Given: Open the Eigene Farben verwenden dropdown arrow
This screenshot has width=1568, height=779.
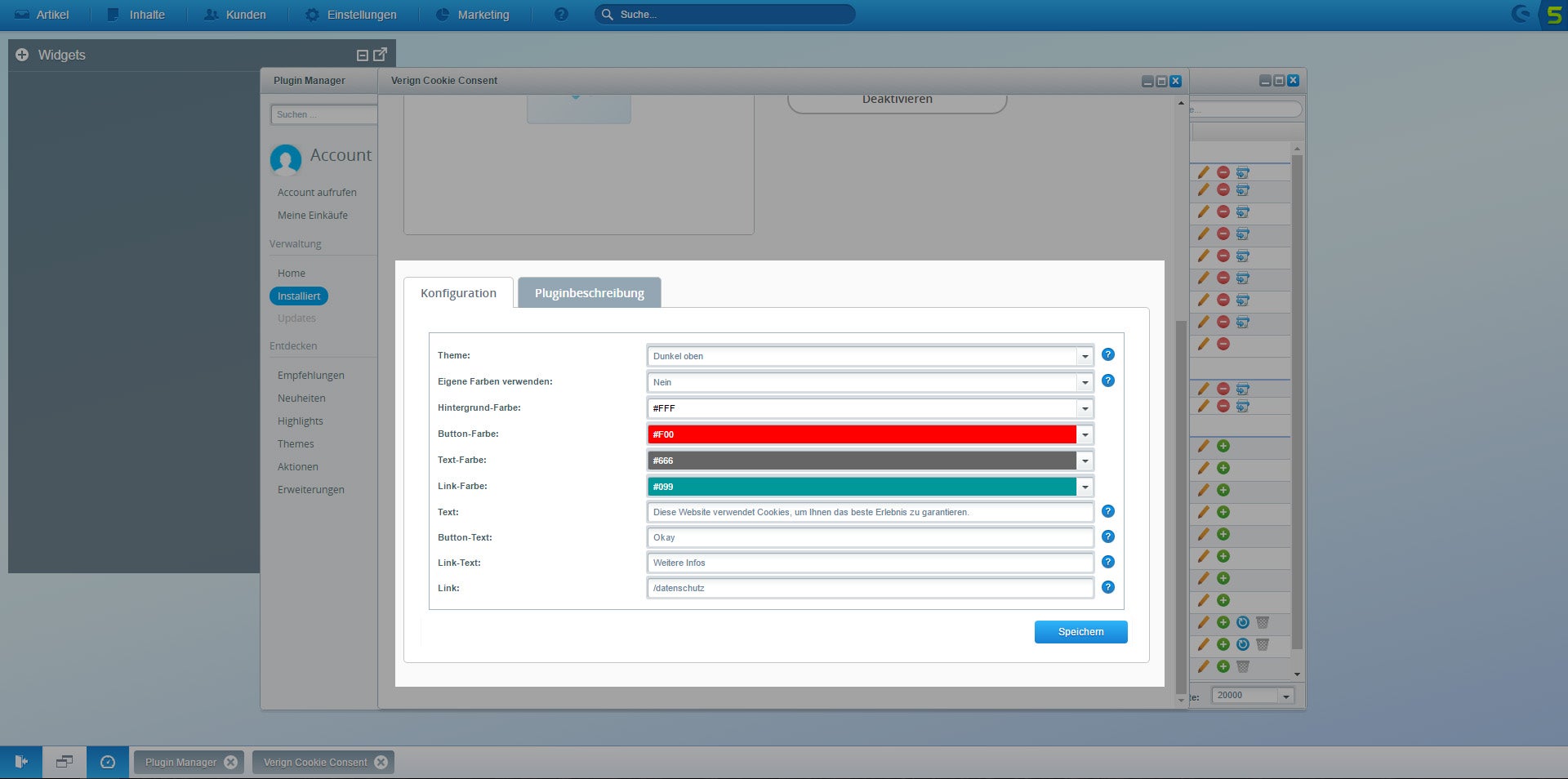Looking at the screenshot, I should click(1085, 382).
